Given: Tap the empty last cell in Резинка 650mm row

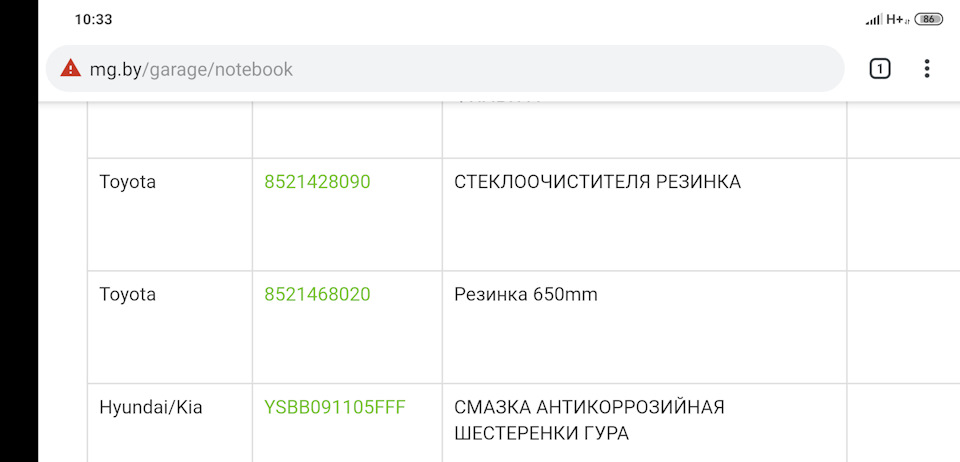Looking at the screenshot, I should 900,326.
